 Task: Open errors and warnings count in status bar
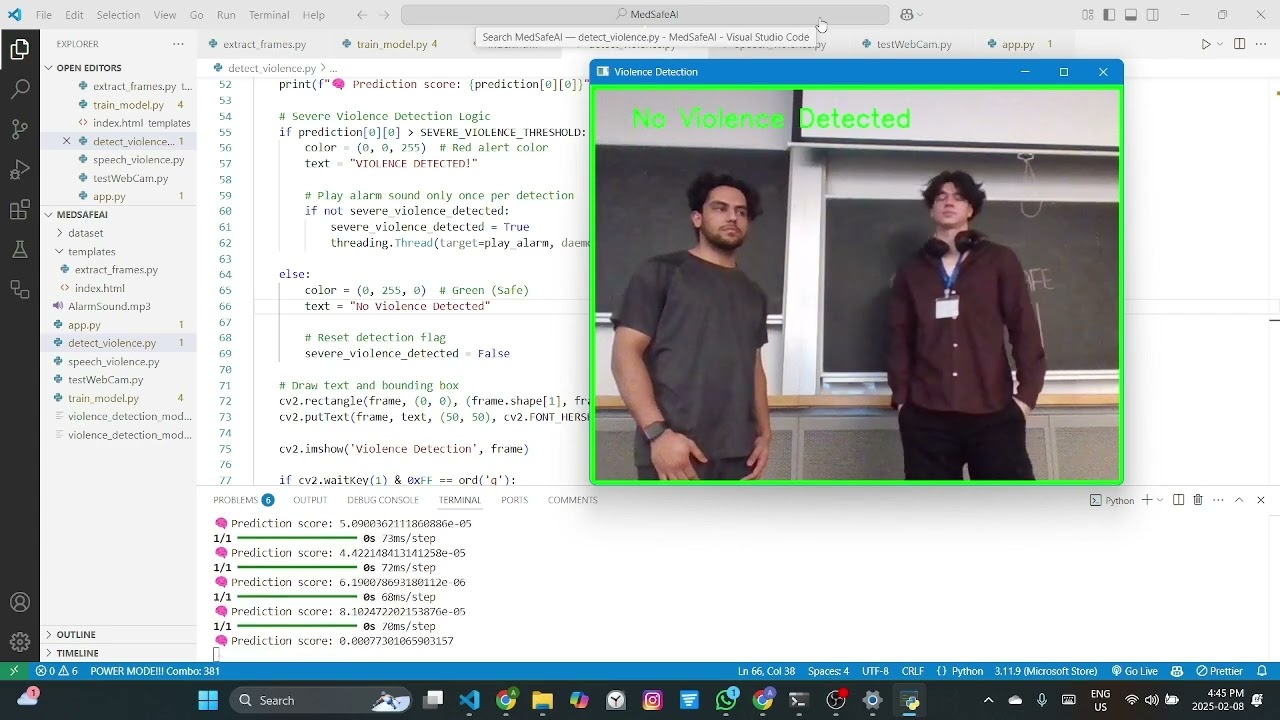(x=56, y=671)
